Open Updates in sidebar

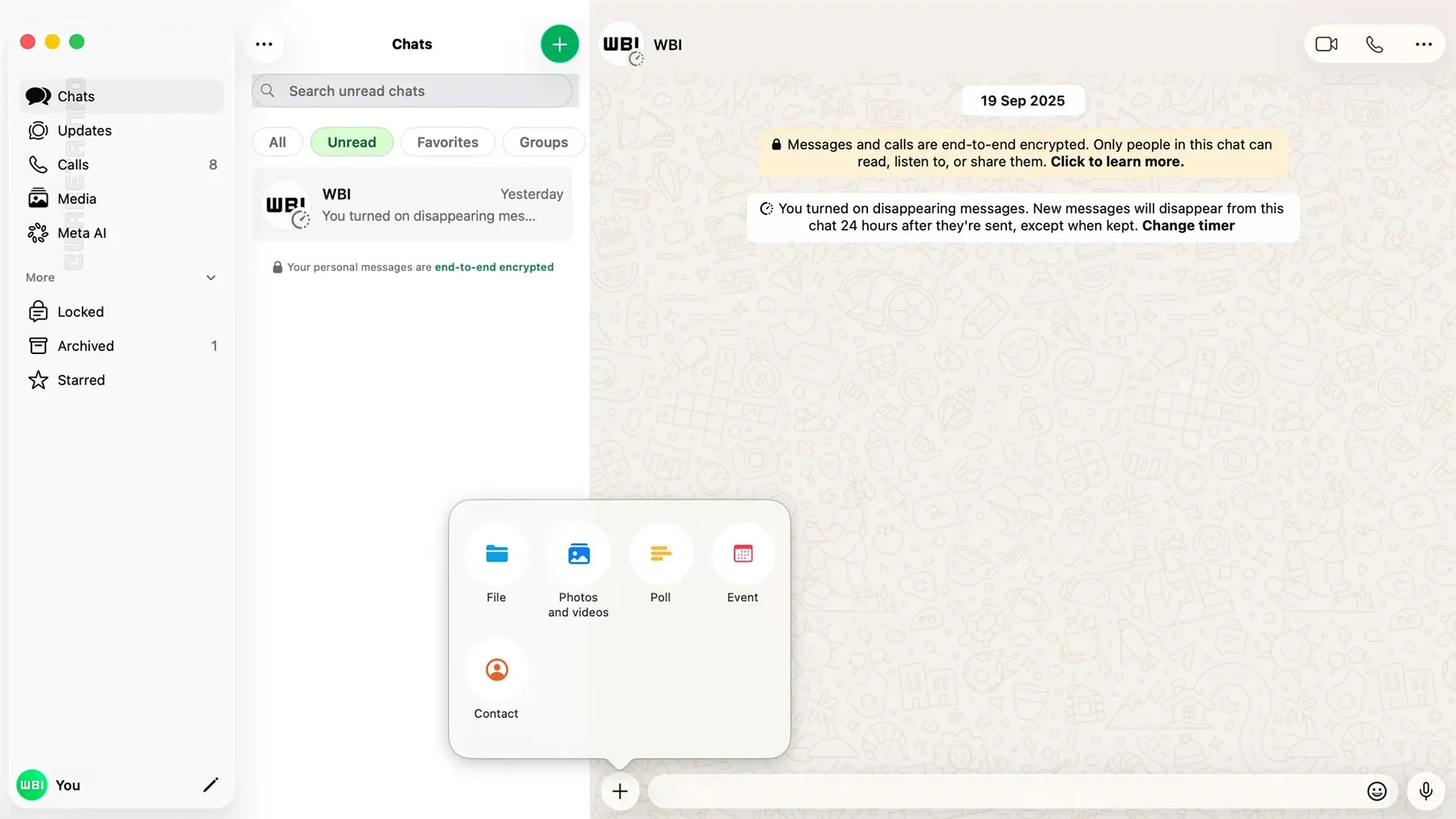[121, 130]
